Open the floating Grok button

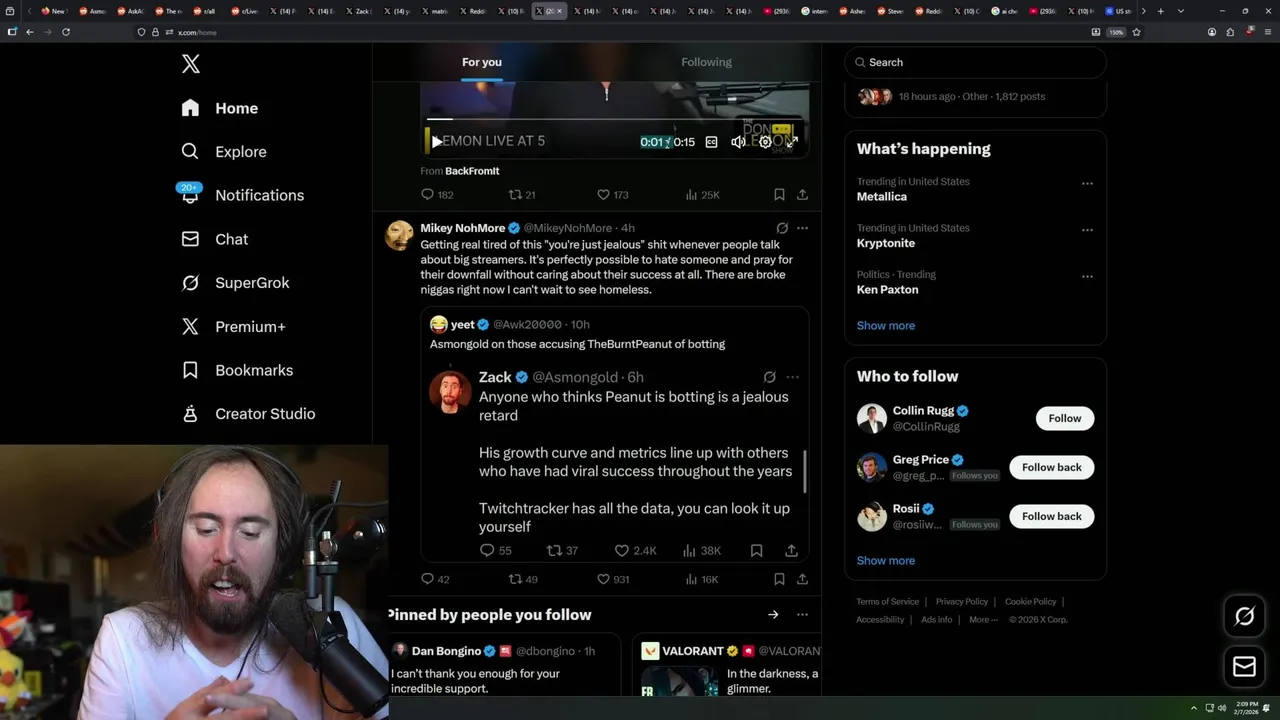point(1245,617)
